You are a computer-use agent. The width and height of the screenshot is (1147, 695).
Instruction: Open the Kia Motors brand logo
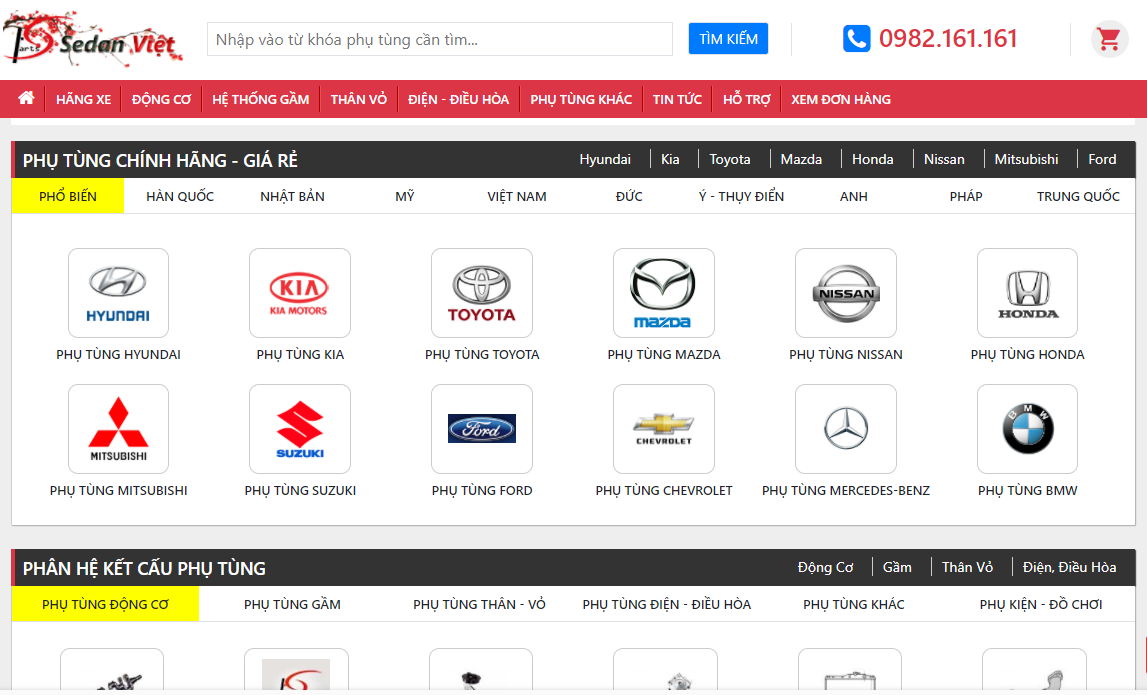(x=300, y=293)
